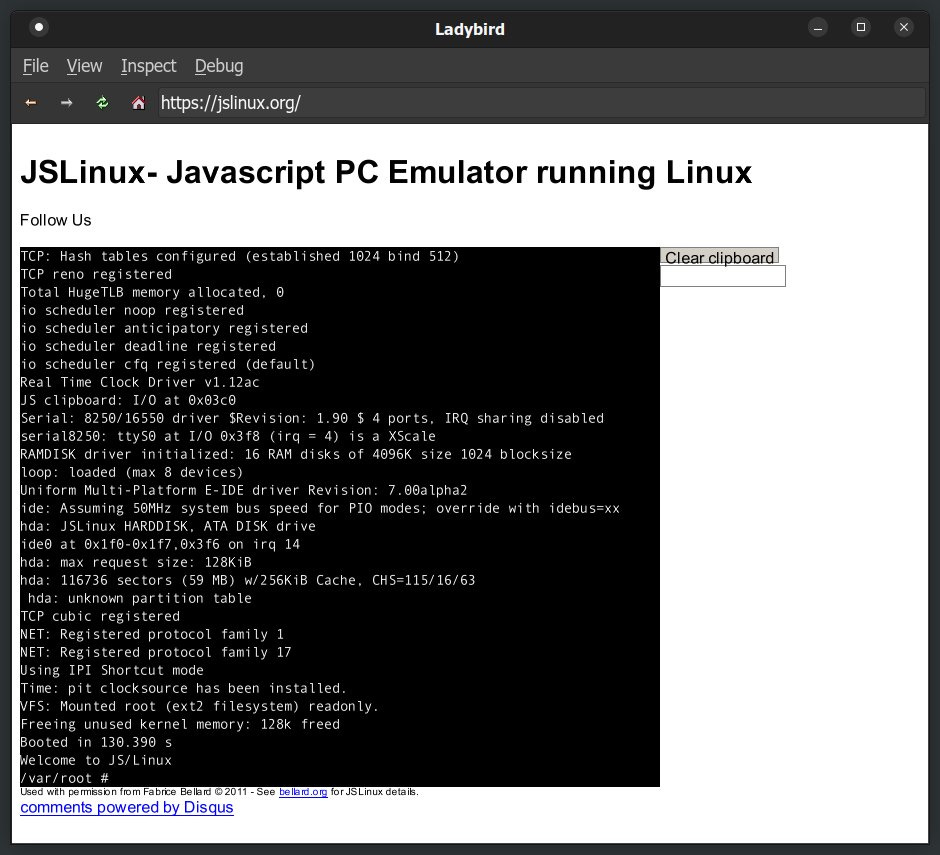Open the home page via home icon
This screenshot has width=940, height=855.
point(138,102)
